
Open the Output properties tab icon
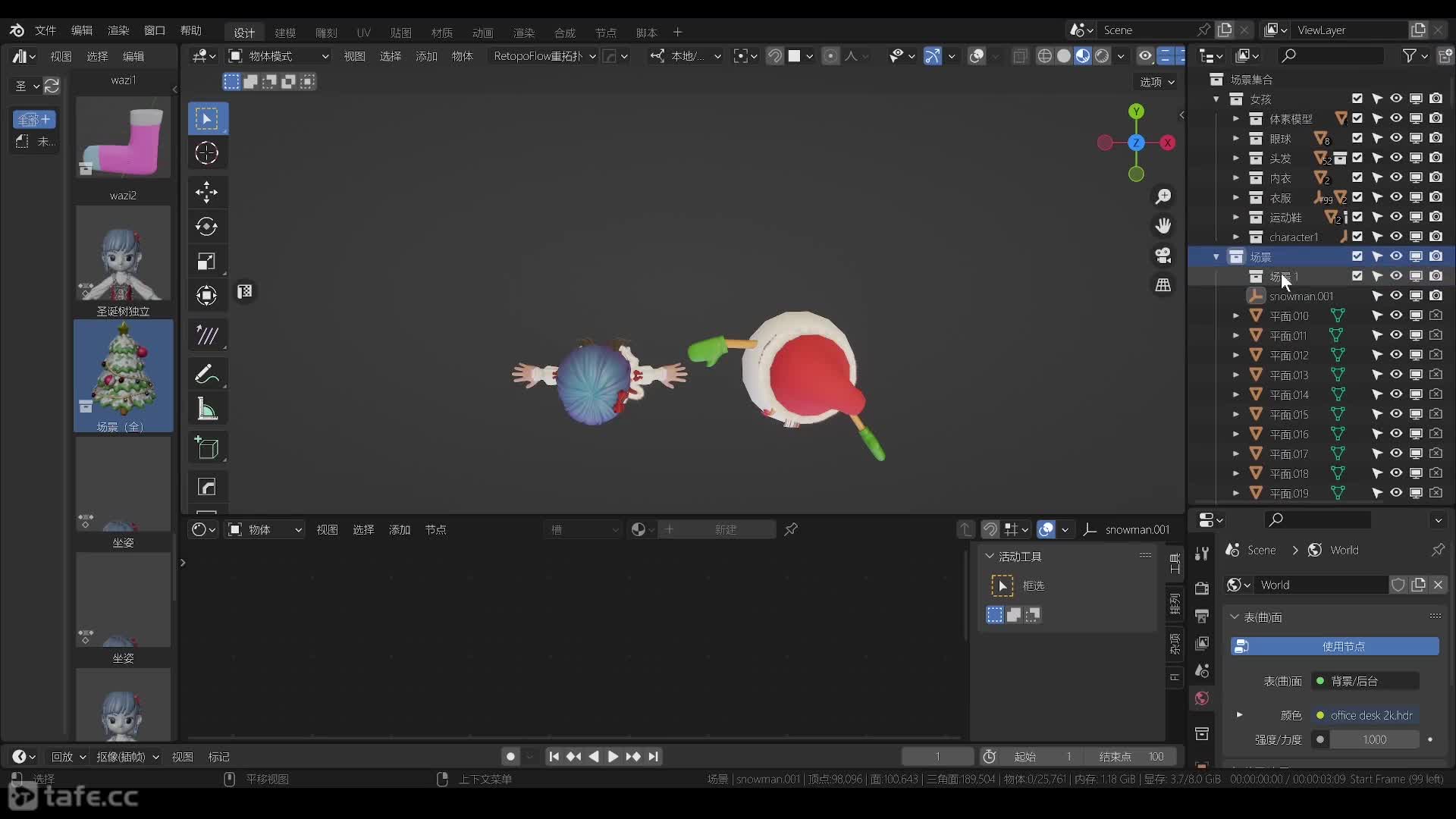pos(1202,616)
